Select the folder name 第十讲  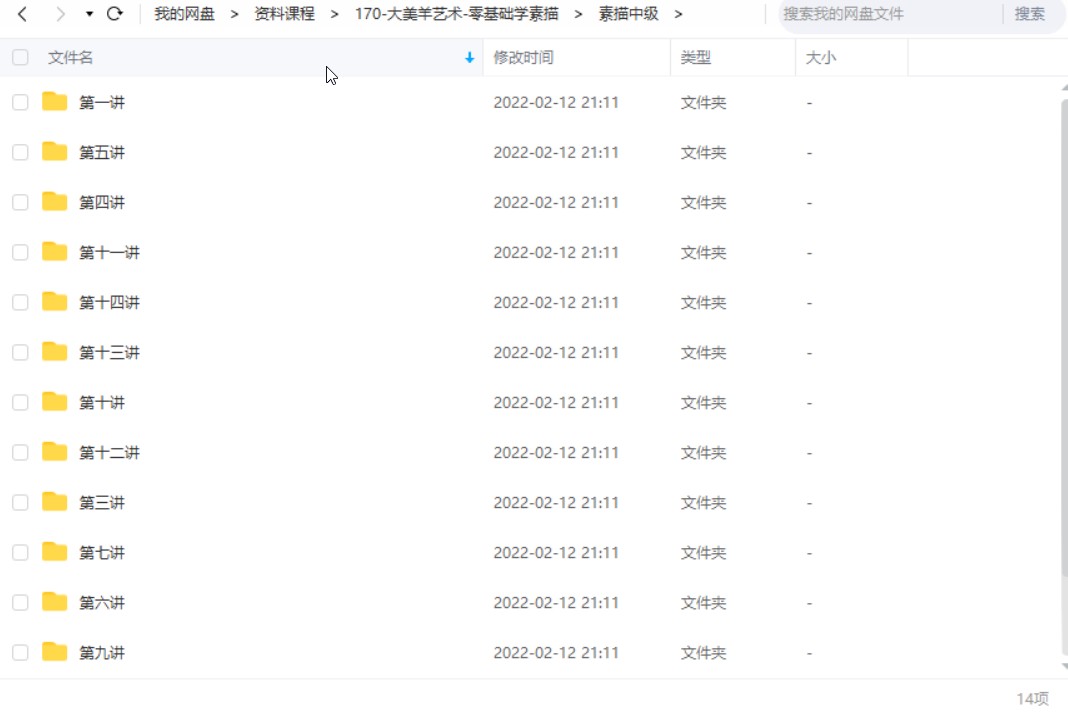pyautogui.click(x=102, y=402)
